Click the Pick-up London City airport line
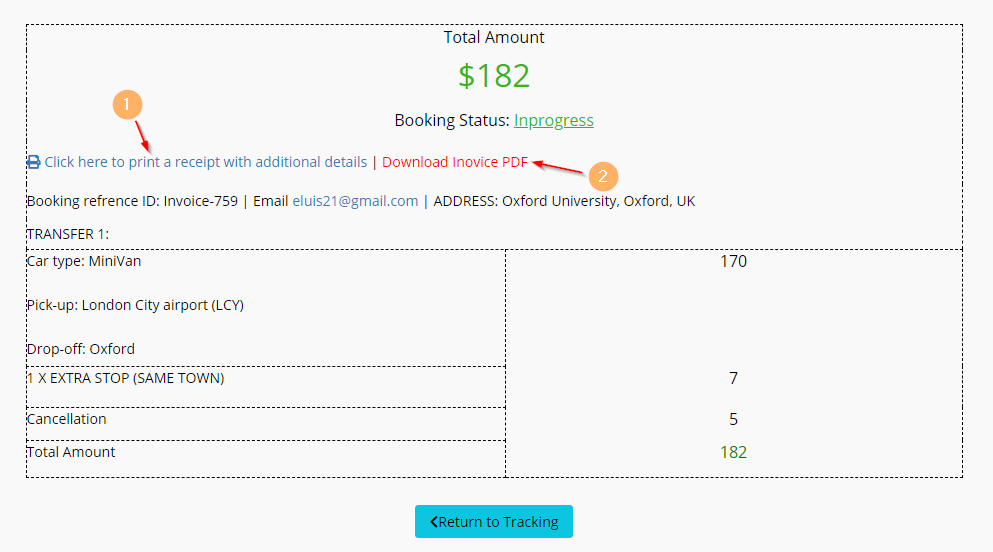The image size is (993, 552). click(135, 305)
